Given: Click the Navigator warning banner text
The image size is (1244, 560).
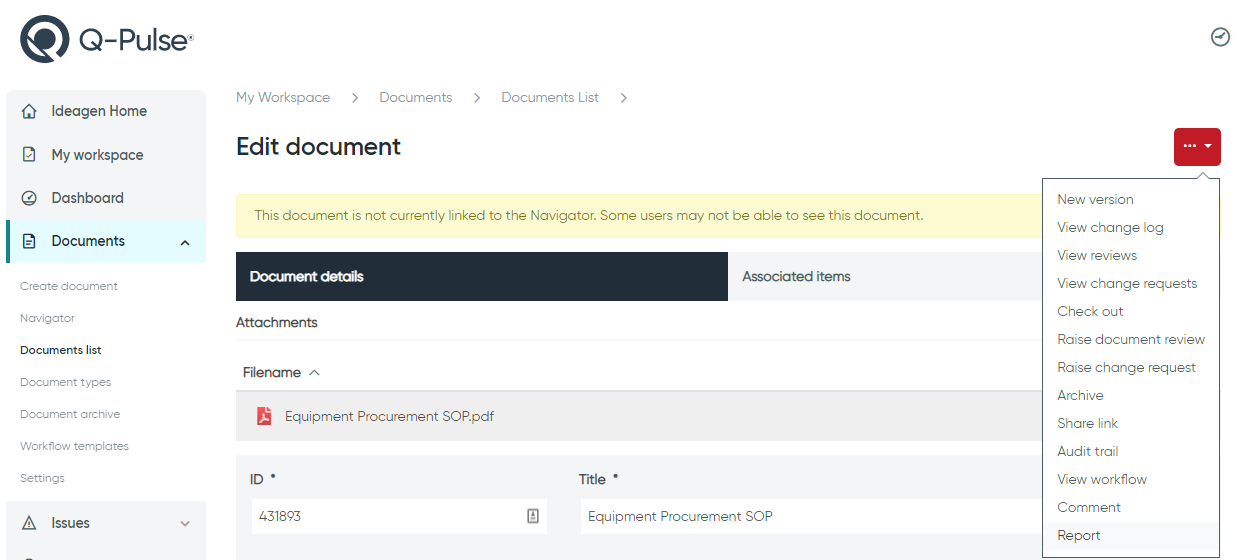Looking at the screenshot, I should [589, 215].
